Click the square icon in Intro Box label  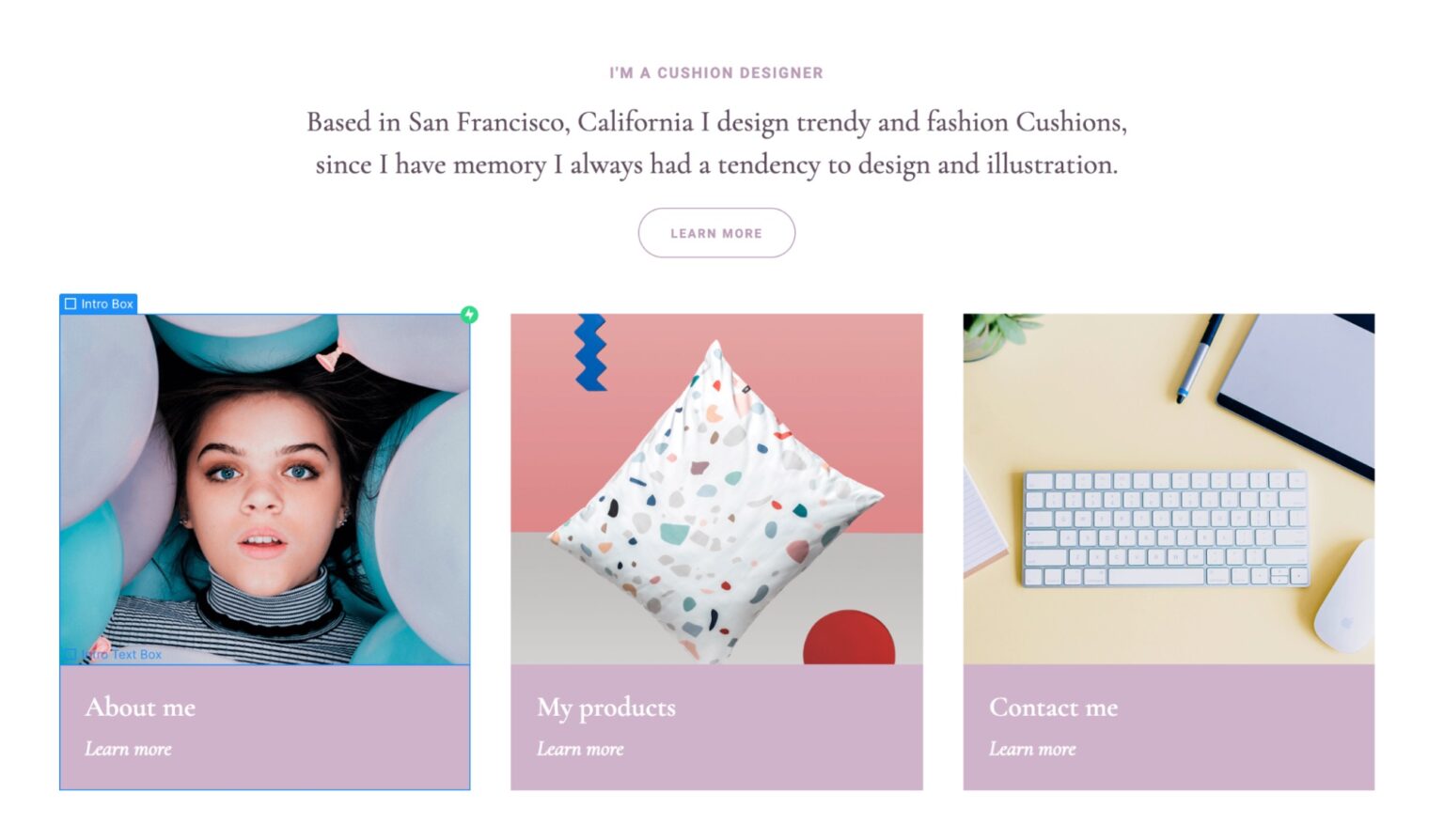tap(71, 304)
